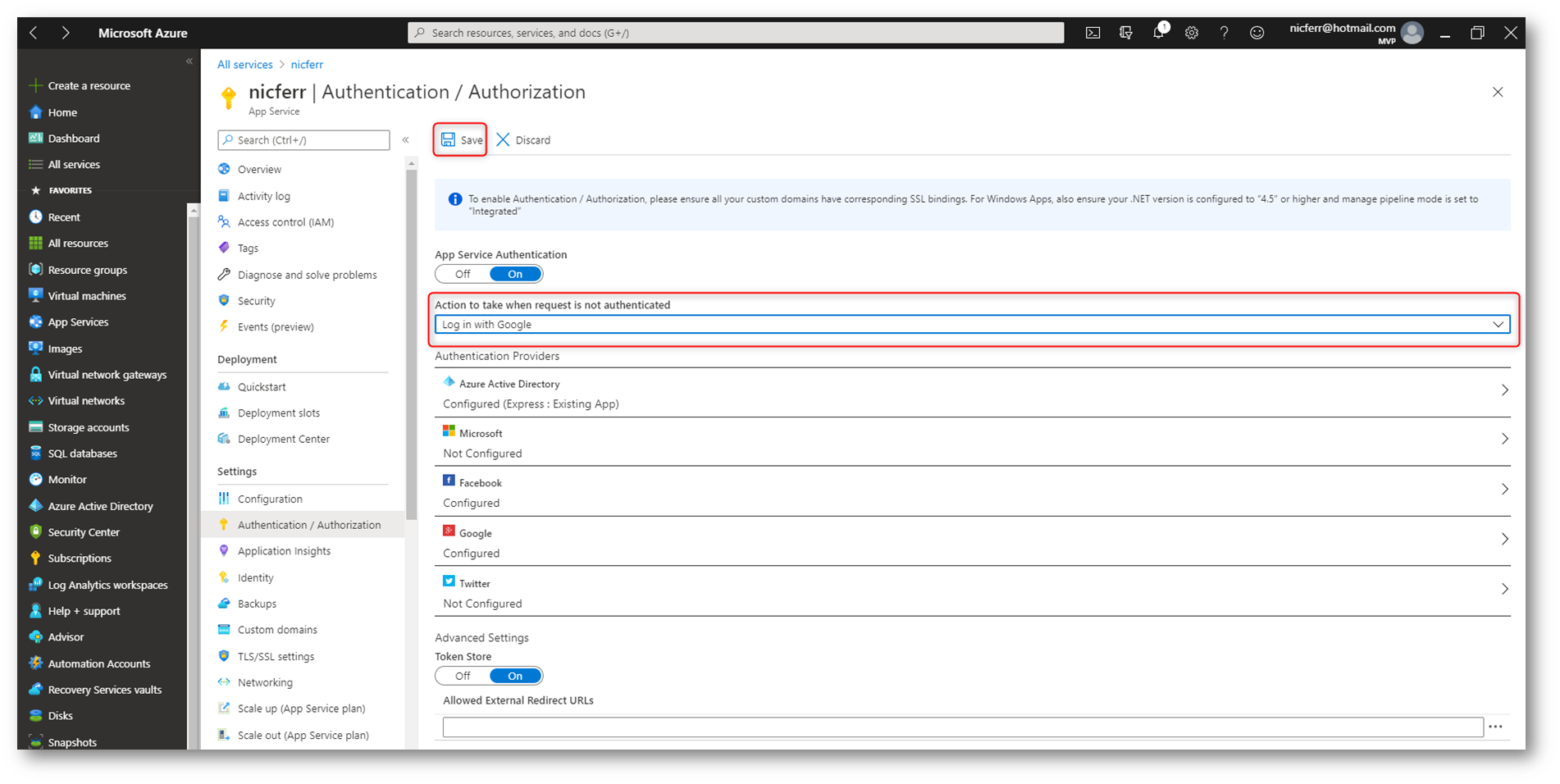
Task: Click the Allowed External Redirect URLs field
Action: [x=963, y=727]
